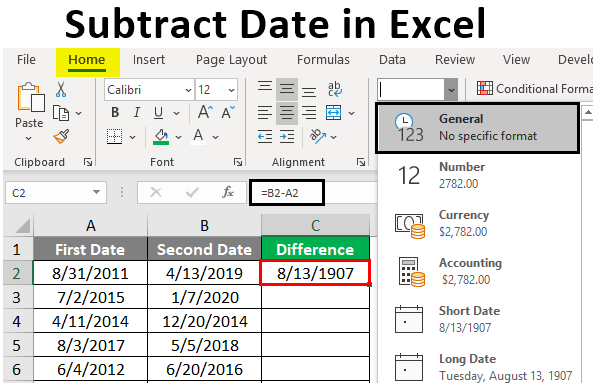Switch to the View tab
This screenshot has width=593, height=383.
(x=516, y=59)
